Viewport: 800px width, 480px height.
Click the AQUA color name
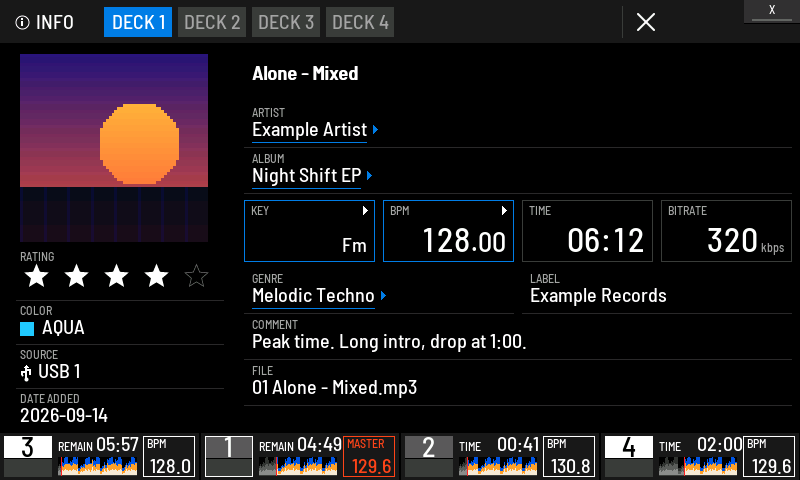coord(63,328)
